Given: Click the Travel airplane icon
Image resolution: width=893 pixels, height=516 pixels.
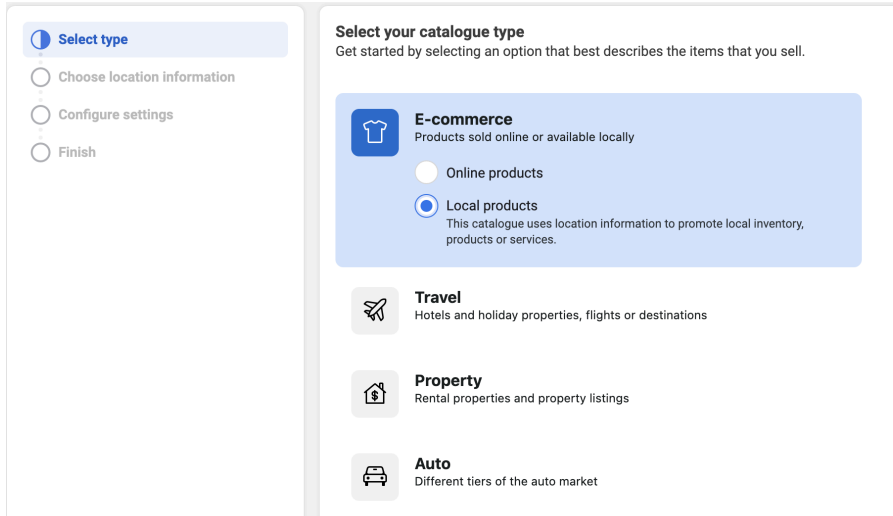Looking at the screenshot, I should (x=375, y=310).
